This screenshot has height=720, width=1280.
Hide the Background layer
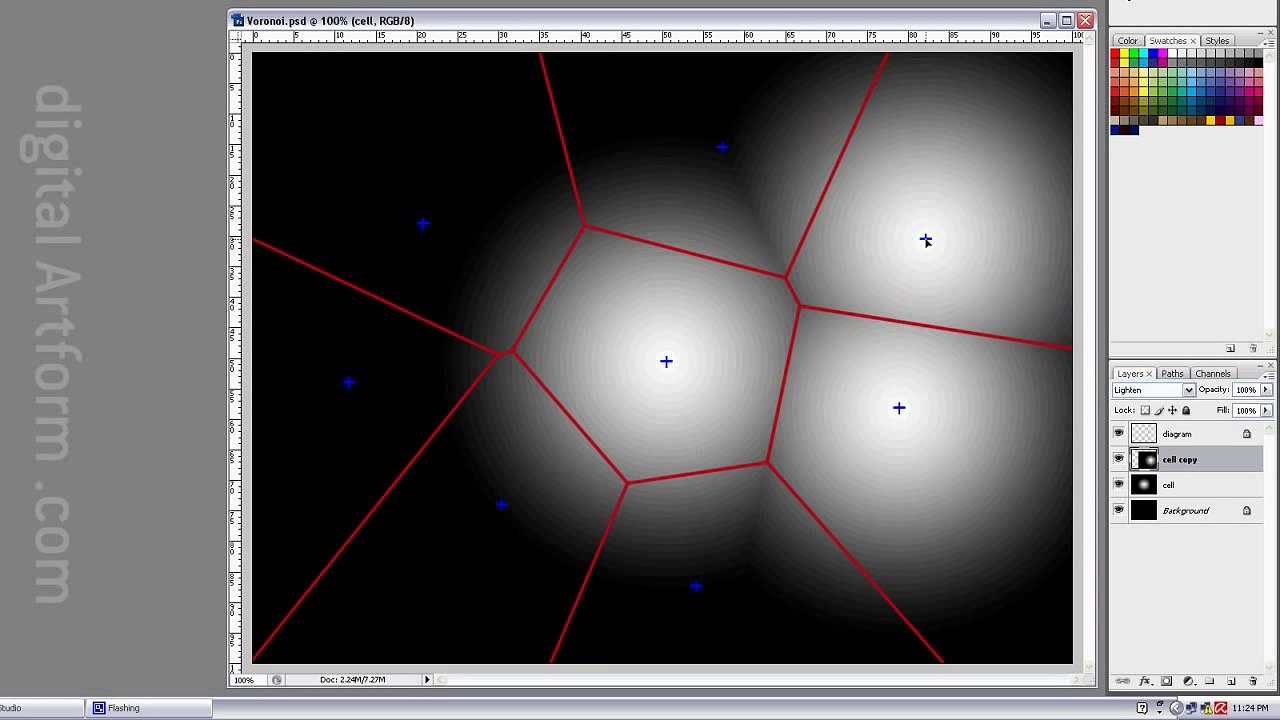pyautogui.click(x=1119, y=510)
